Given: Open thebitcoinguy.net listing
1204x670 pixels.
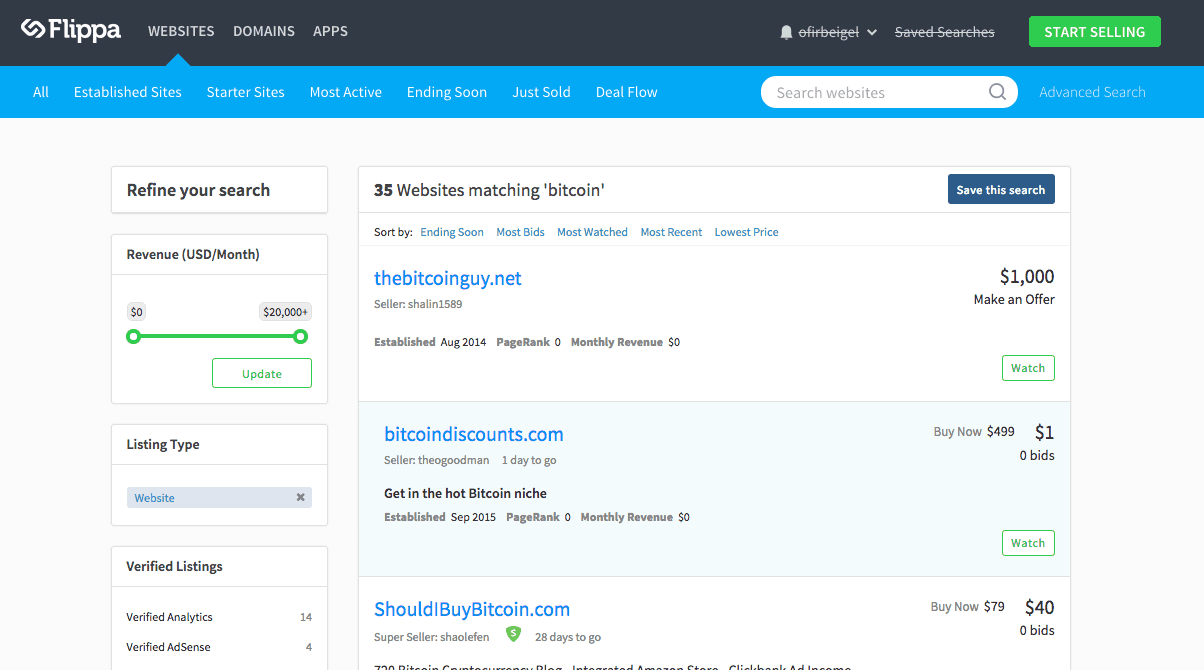Looking at the screenshot, I should (x=448, y=278).
